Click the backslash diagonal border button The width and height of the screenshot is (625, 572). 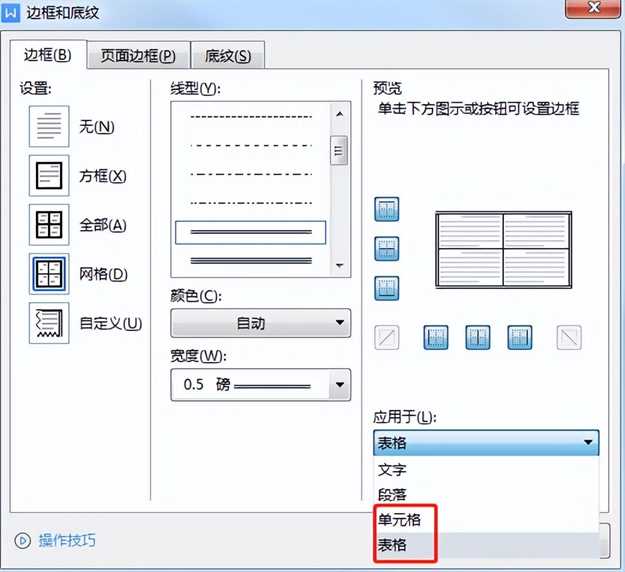pyautogui.click(x=568, y=338)
